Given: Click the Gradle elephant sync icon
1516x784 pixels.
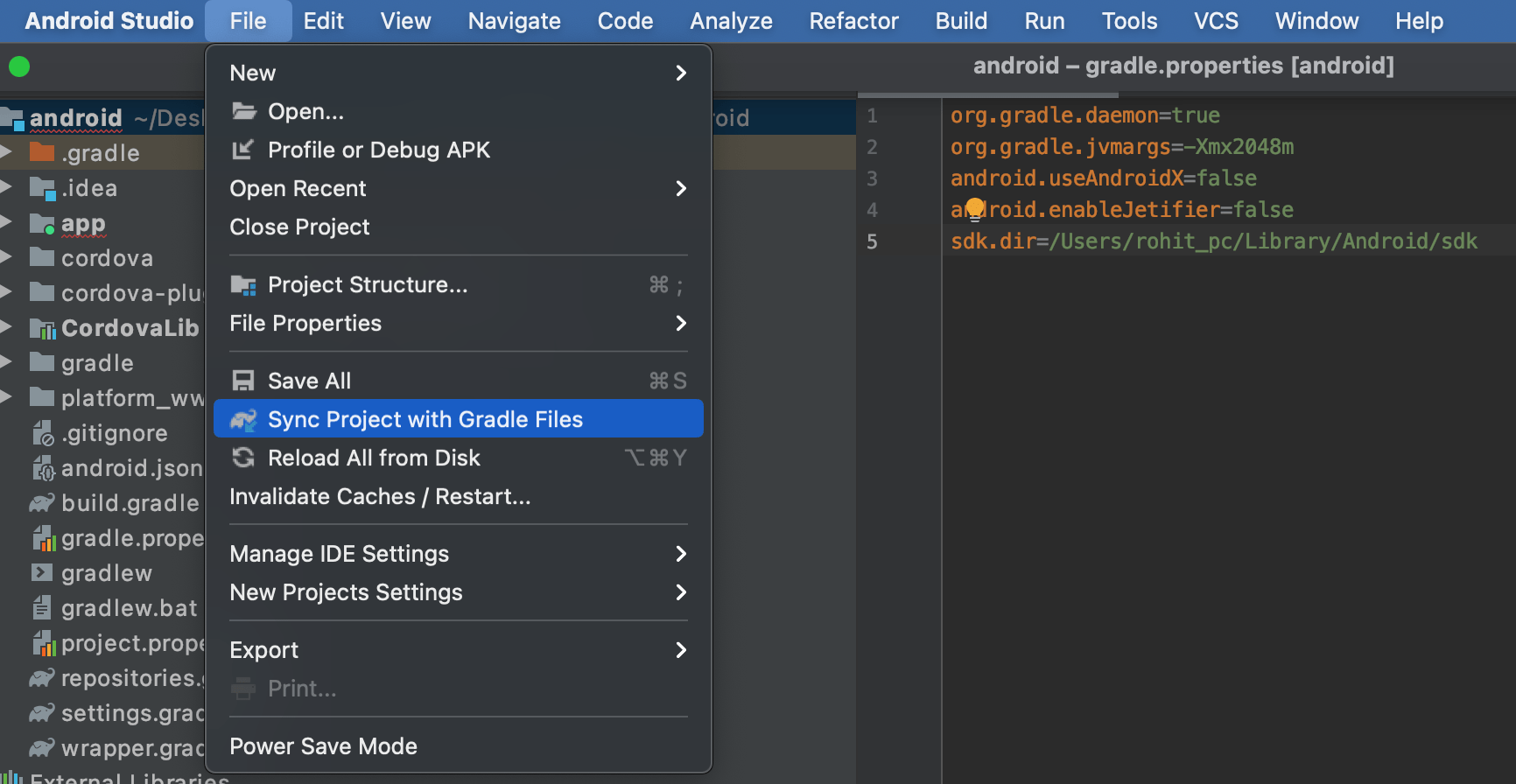Looking at the screenshot, I should click(243, 420).
